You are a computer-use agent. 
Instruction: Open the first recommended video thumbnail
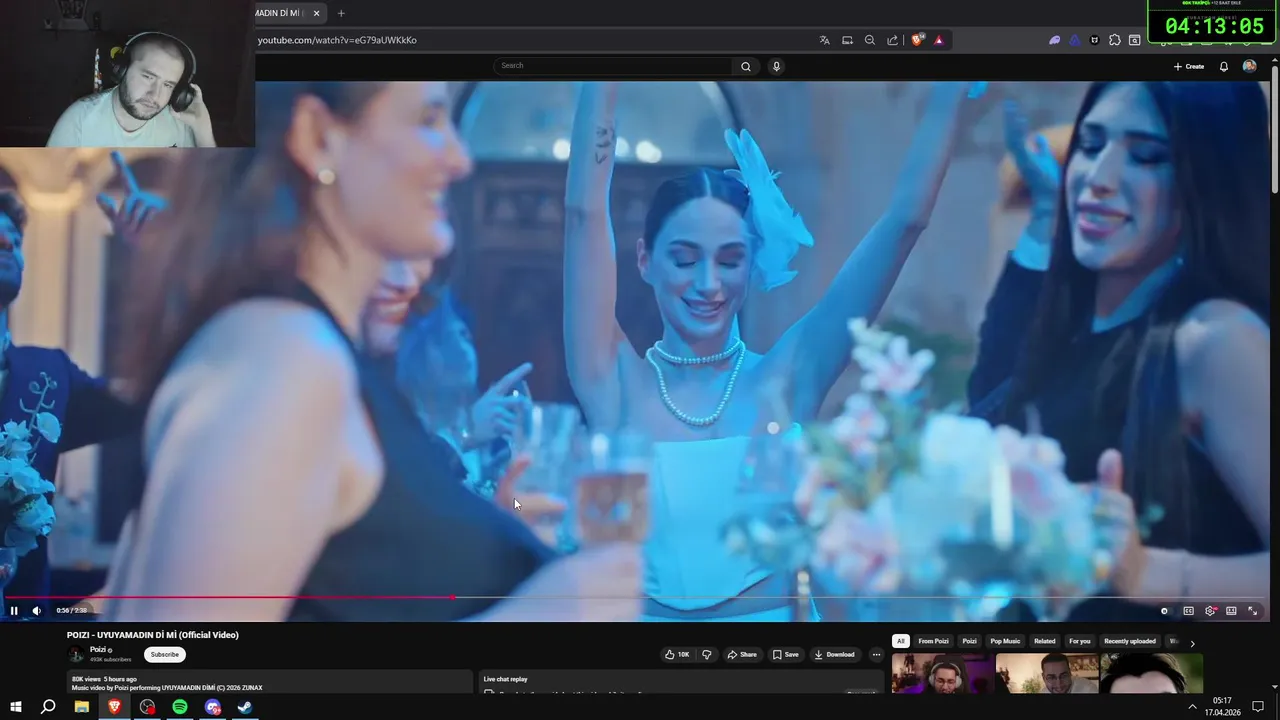[943, 674]
